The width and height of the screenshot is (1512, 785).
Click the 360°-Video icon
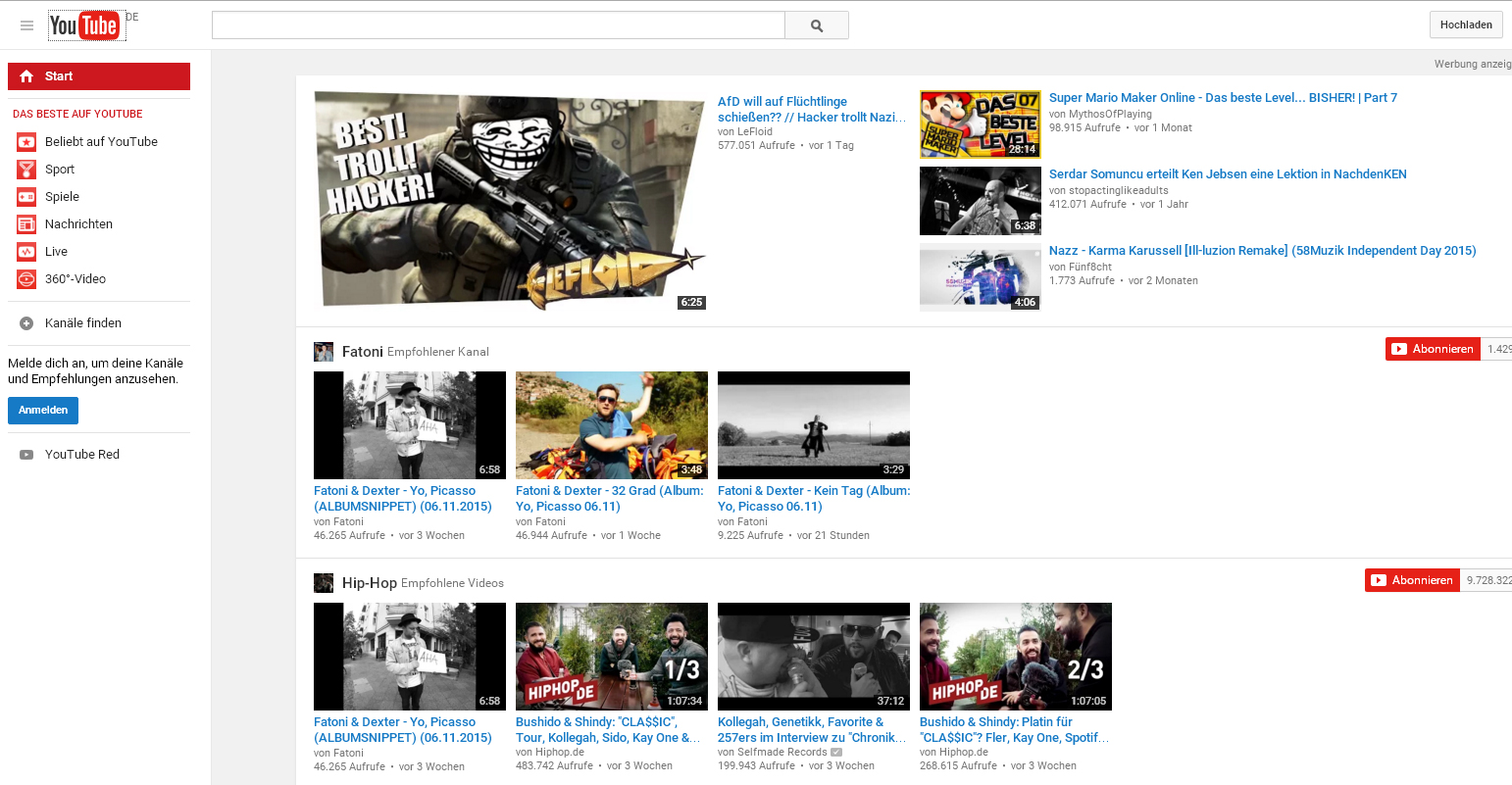(26, 279)
